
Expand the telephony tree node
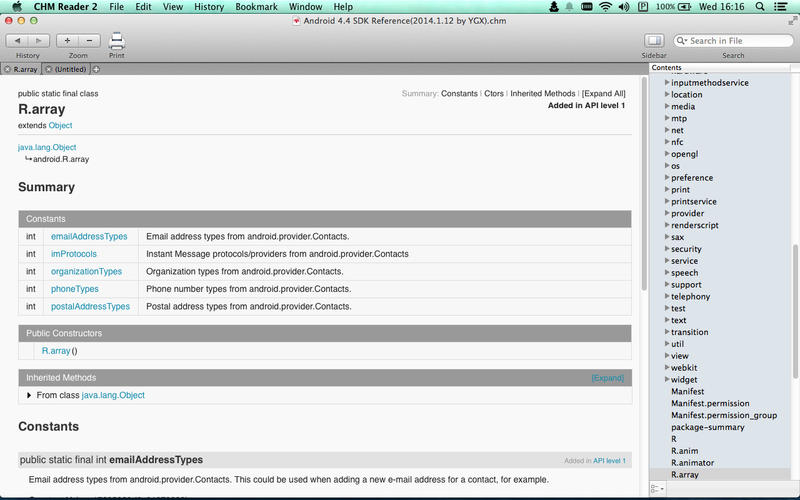[x=667, y=296]
